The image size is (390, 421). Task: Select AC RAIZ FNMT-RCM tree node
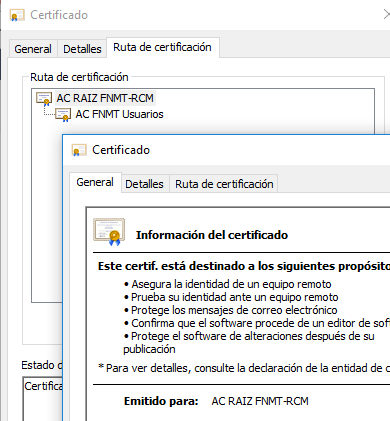pyautogui.click(x=105, y=98)
